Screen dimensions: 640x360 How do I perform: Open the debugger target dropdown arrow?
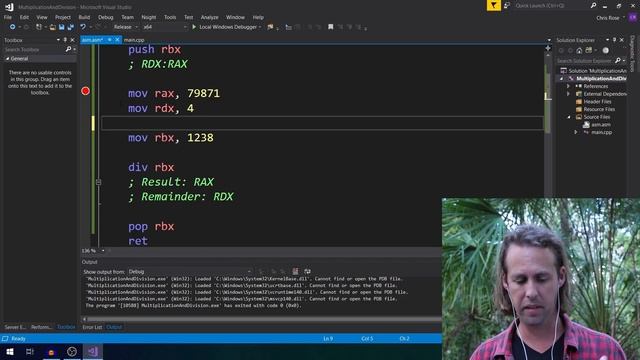pos(260,27)
